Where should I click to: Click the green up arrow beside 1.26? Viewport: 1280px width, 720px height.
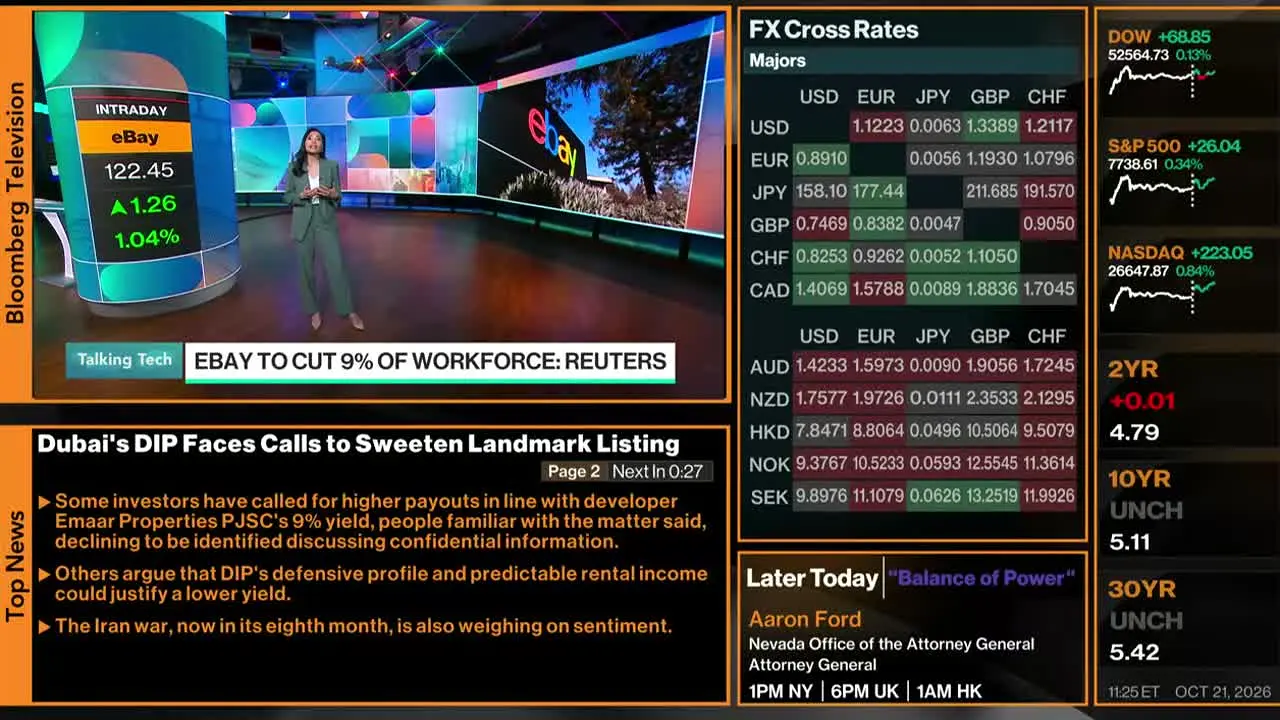[x=119, y=207]
